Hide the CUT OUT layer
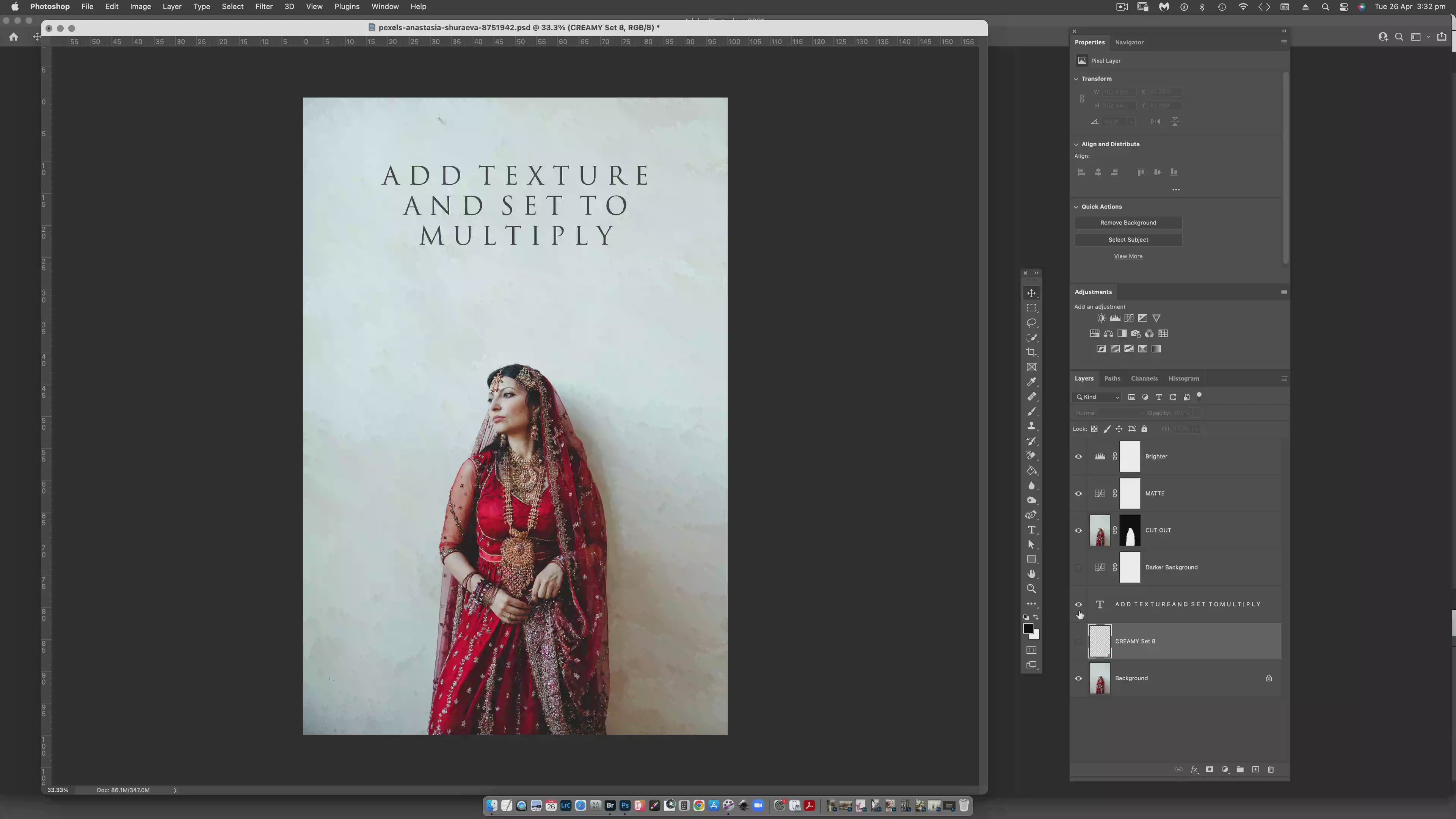1456x819 pixels. [1078, 531]
